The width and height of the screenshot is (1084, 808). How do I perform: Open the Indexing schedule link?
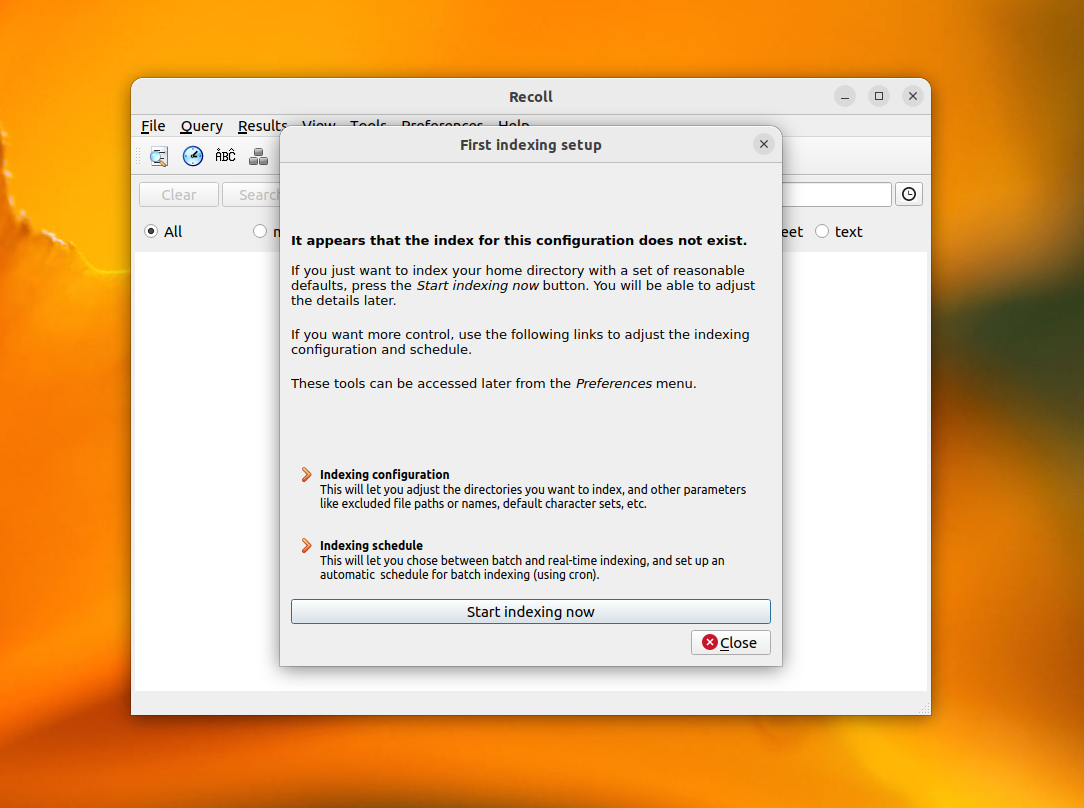(371, 545)
